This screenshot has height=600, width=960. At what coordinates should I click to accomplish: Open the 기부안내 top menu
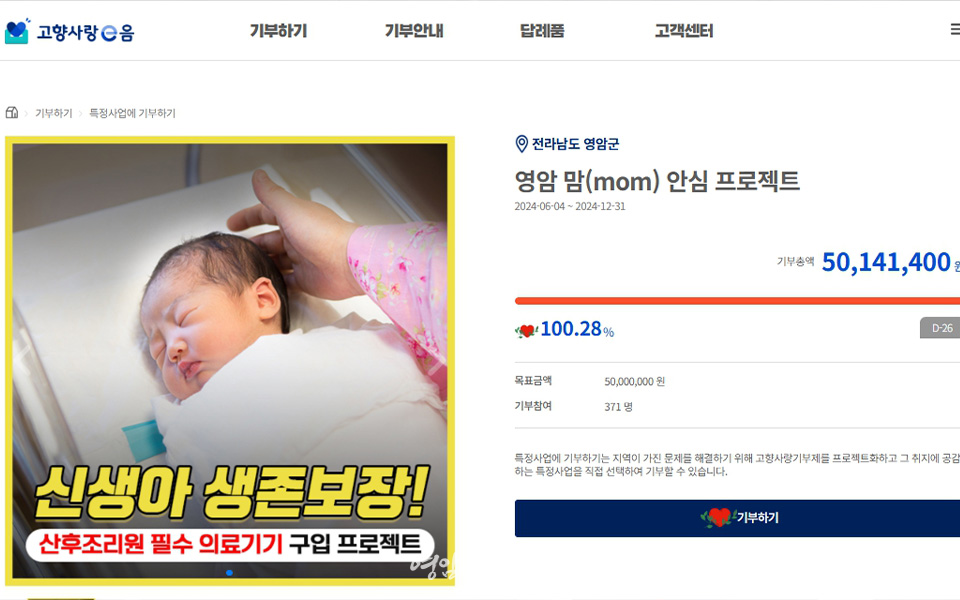coord(414,31)
